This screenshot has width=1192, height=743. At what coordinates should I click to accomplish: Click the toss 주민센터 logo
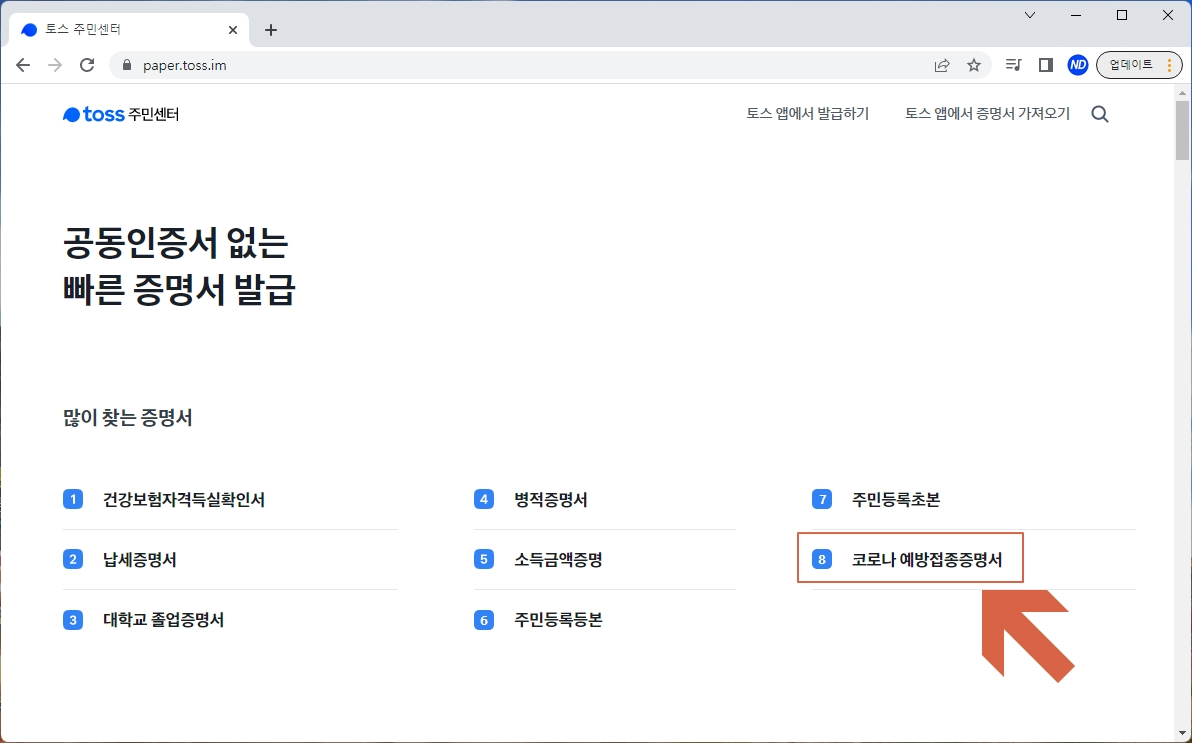click(x=121, y=114)
